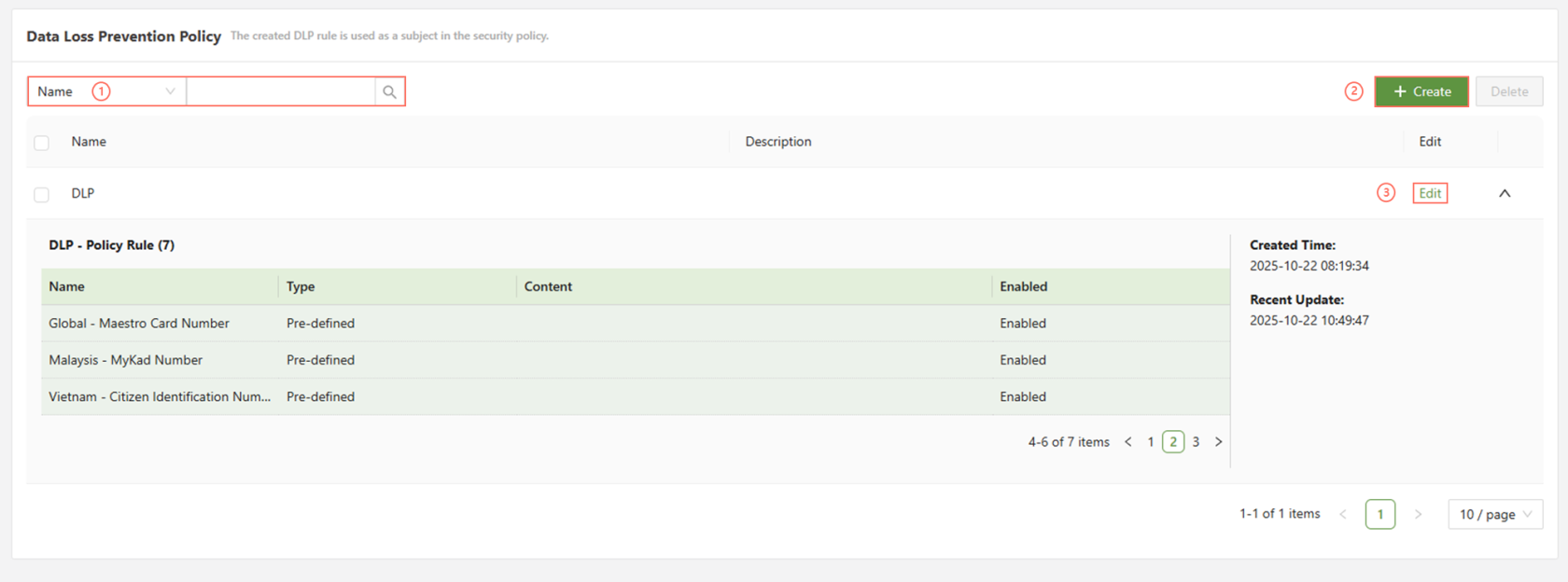
Task: Select page 1 of main list
Action: 1379,514
